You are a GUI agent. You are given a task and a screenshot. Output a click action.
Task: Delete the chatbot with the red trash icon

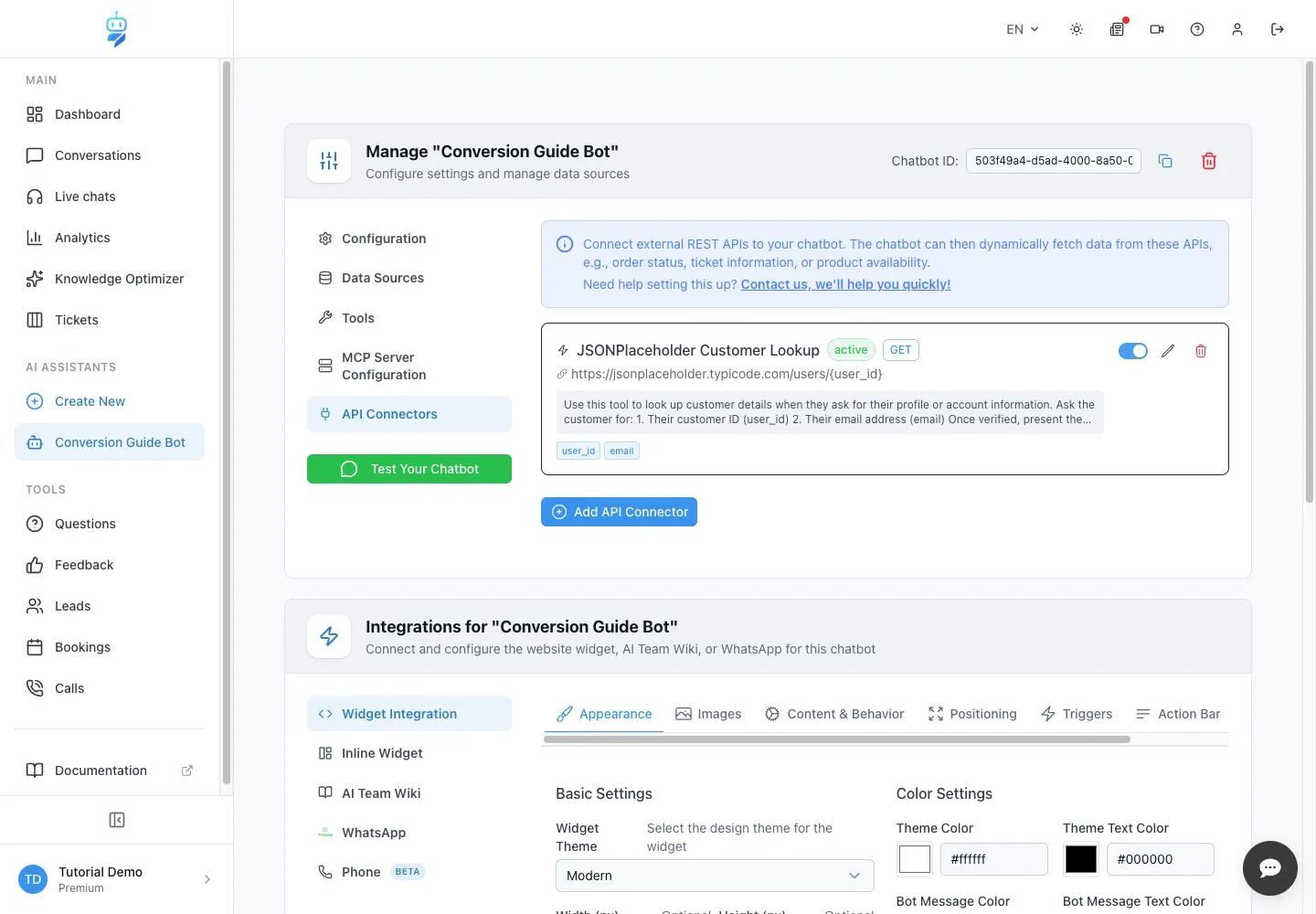1209,161
